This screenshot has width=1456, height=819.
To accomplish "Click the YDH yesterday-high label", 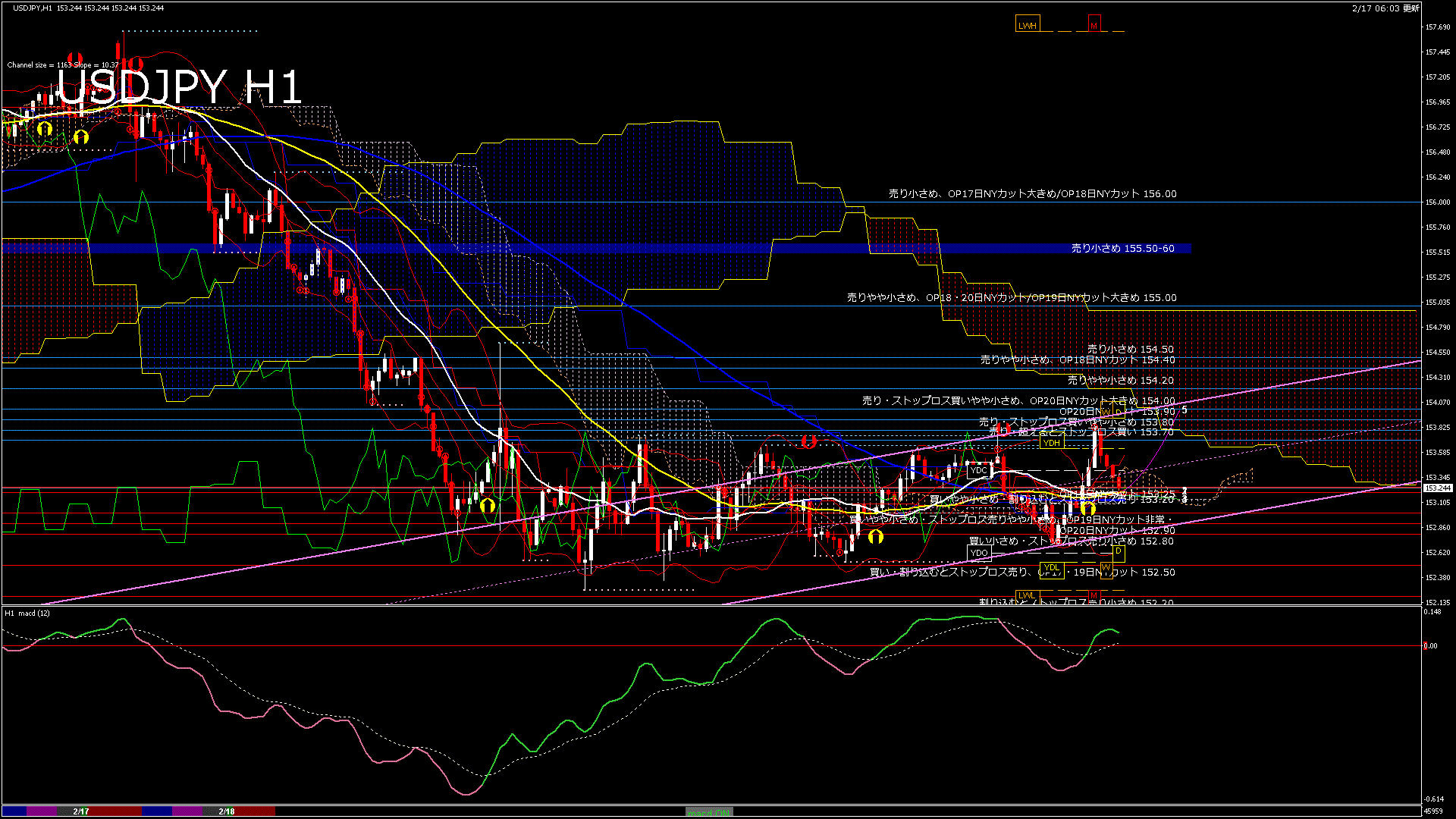I will coord(1051,443).
